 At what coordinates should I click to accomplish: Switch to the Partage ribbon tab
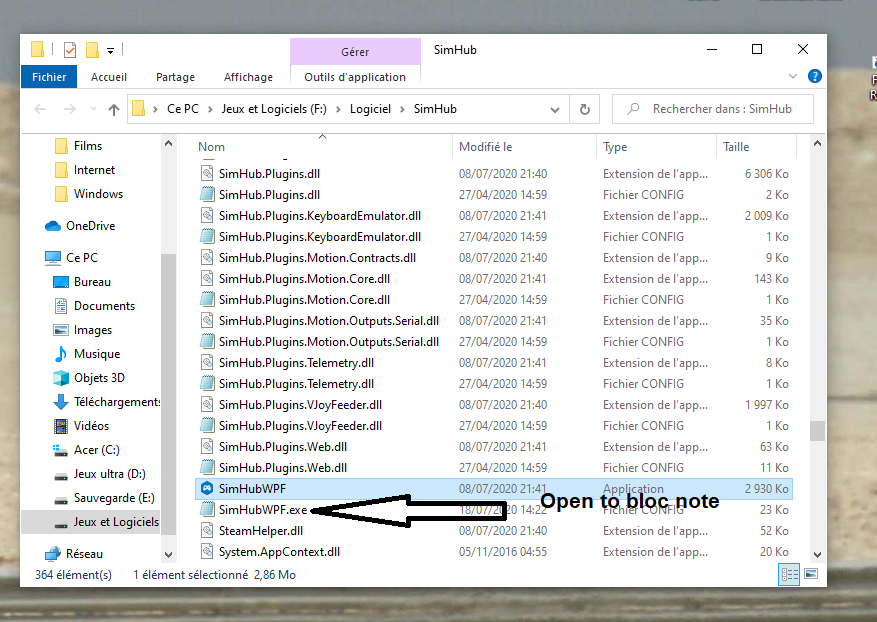pyautogui.click(x=176, y=77)
